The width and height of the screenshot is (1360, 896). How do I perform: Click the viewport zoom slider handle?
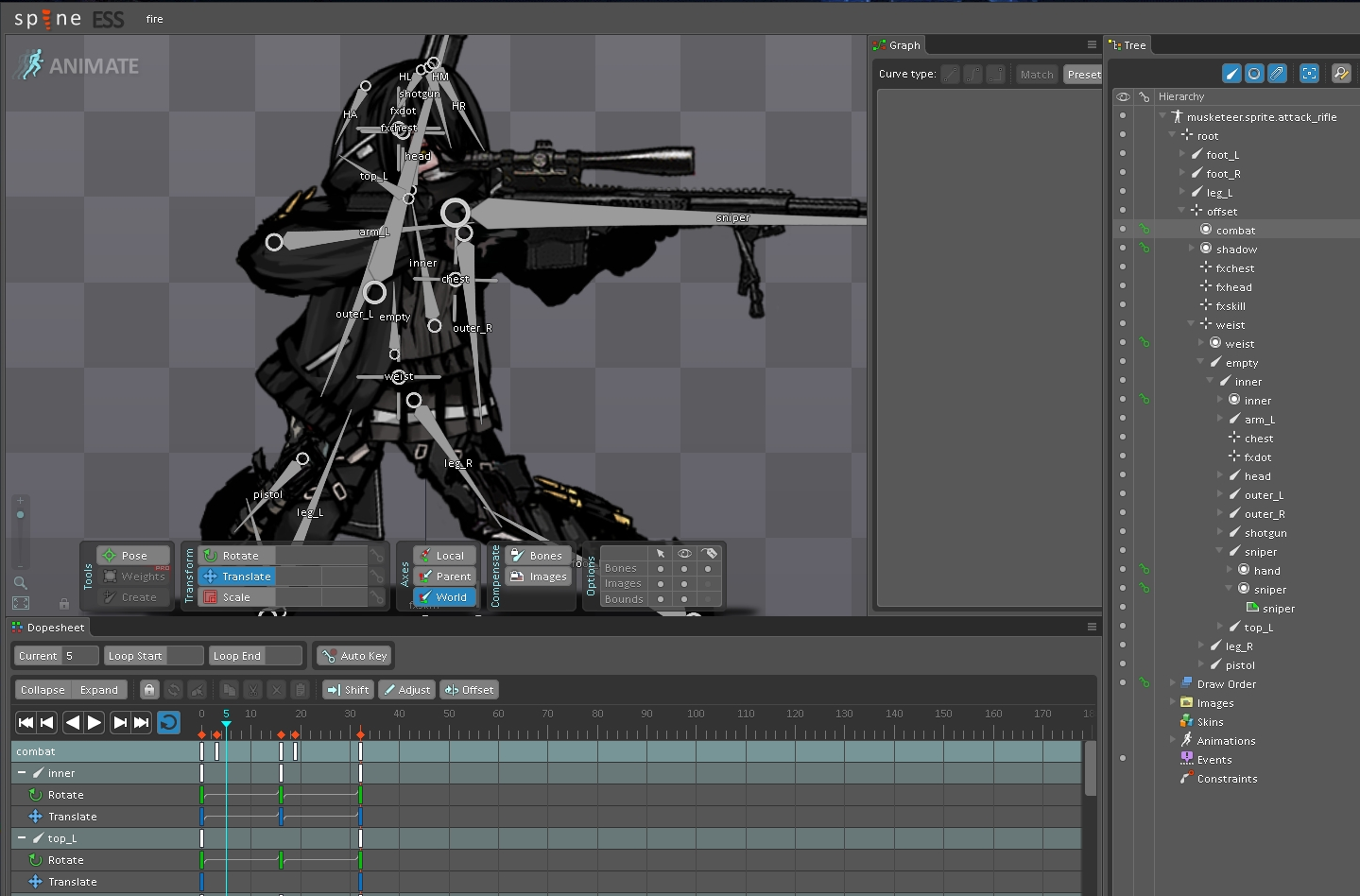(x=20, y=515)
